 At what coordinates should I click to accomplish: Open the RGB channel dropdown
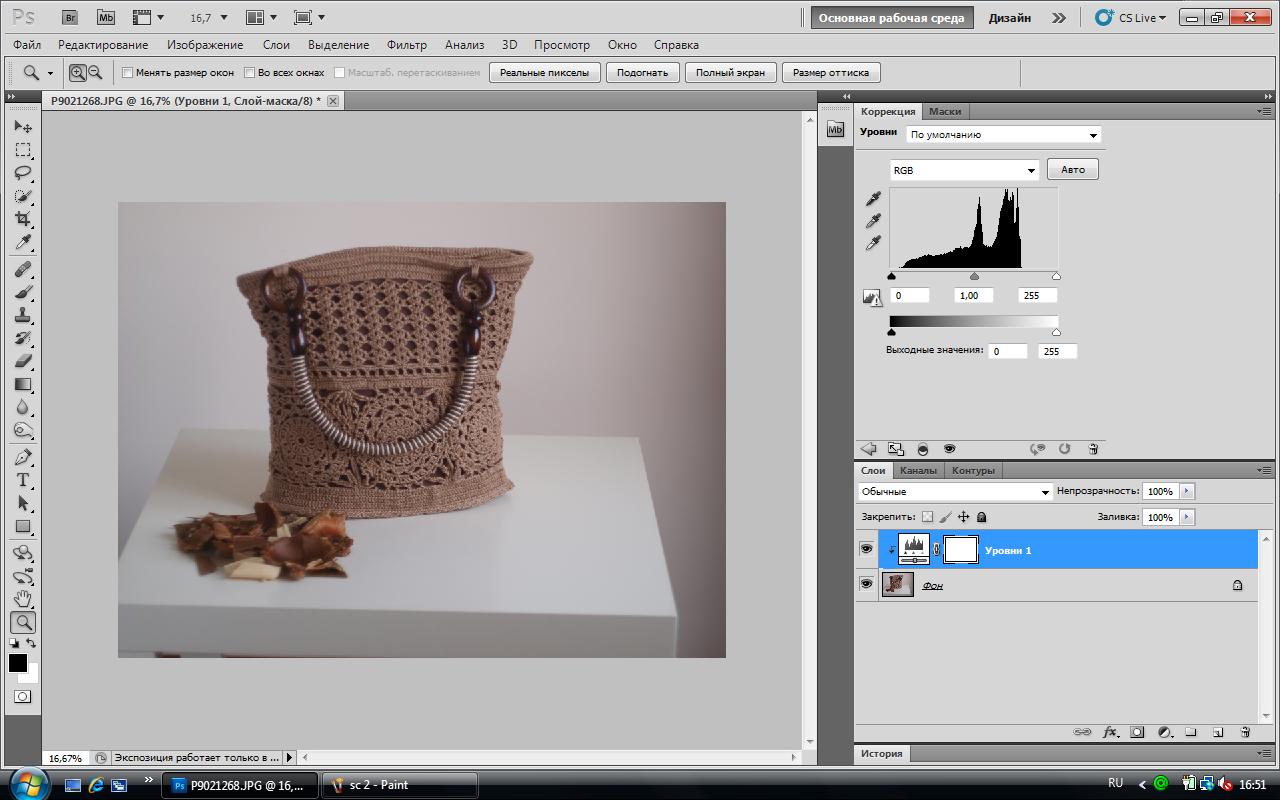(964, 170)
